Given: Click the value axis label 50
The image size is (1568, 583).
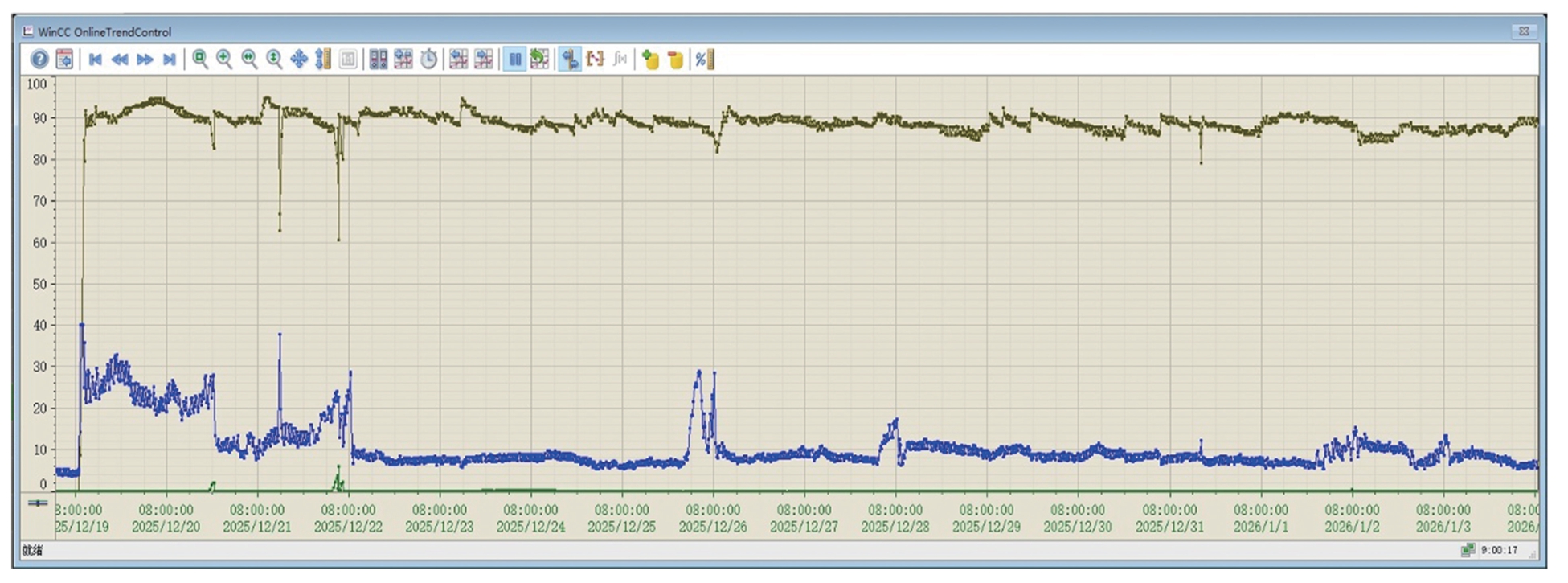Looking at the screenshot, I should pyautogui.click(x=39, y=284).
